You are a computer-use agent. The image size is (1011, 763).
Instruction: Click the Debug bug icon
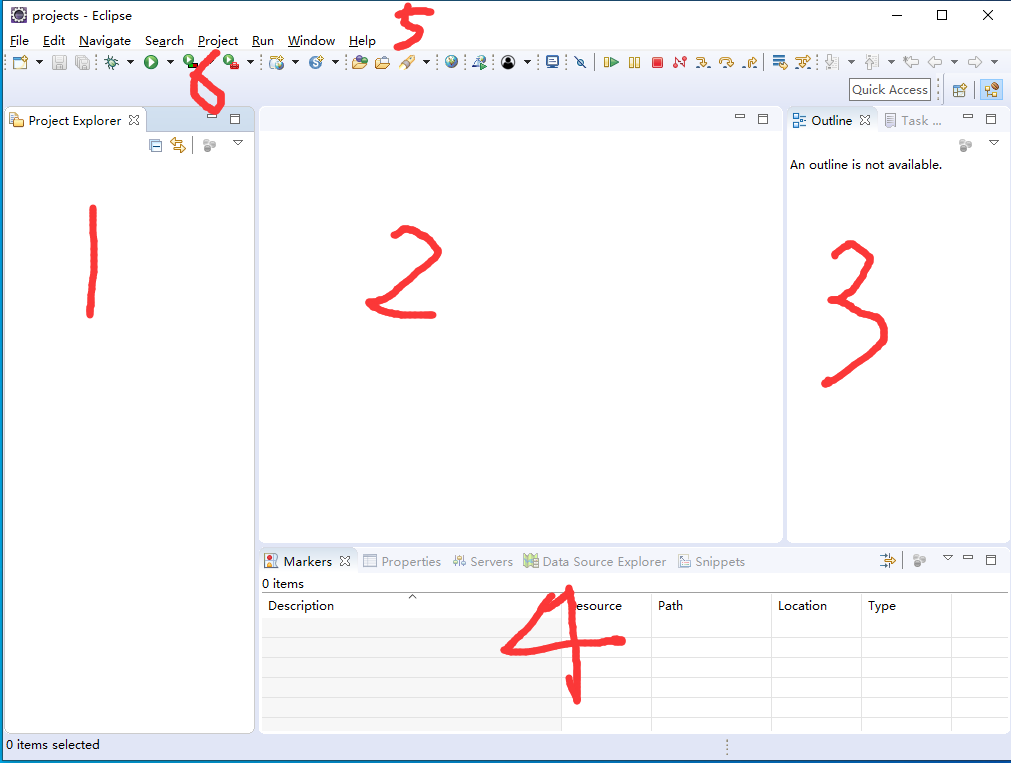point(112,62)
